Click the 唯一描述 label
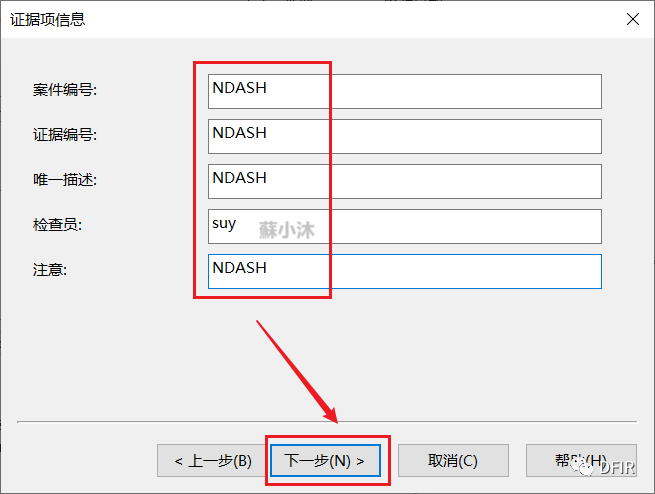Screen dimensions: 655x494 [58, 181]
